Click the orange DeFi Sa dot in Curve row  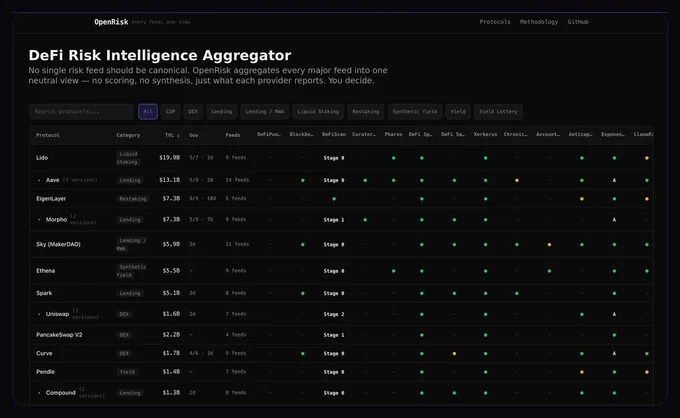454,353
